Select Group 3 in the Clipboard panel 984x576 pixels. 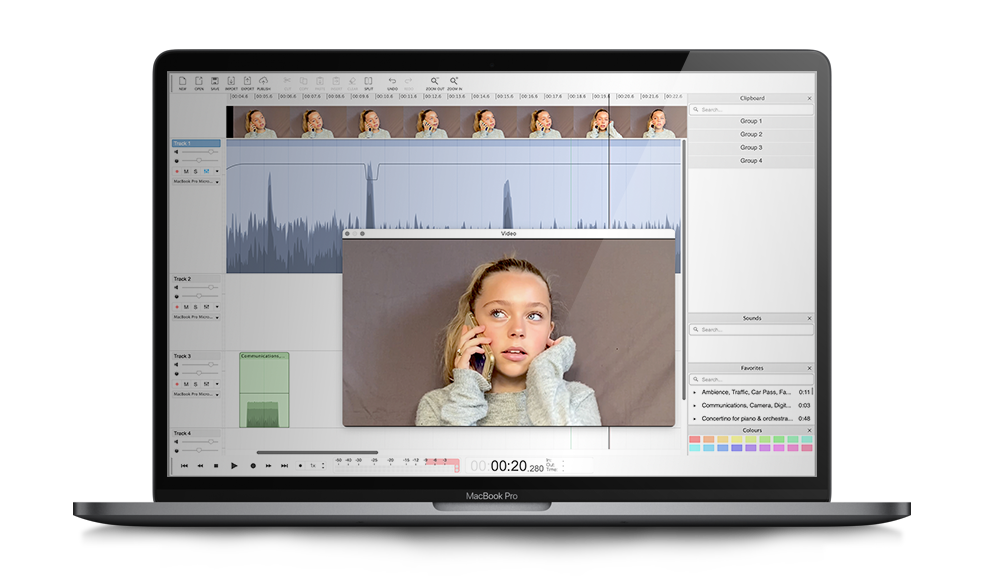751,147
